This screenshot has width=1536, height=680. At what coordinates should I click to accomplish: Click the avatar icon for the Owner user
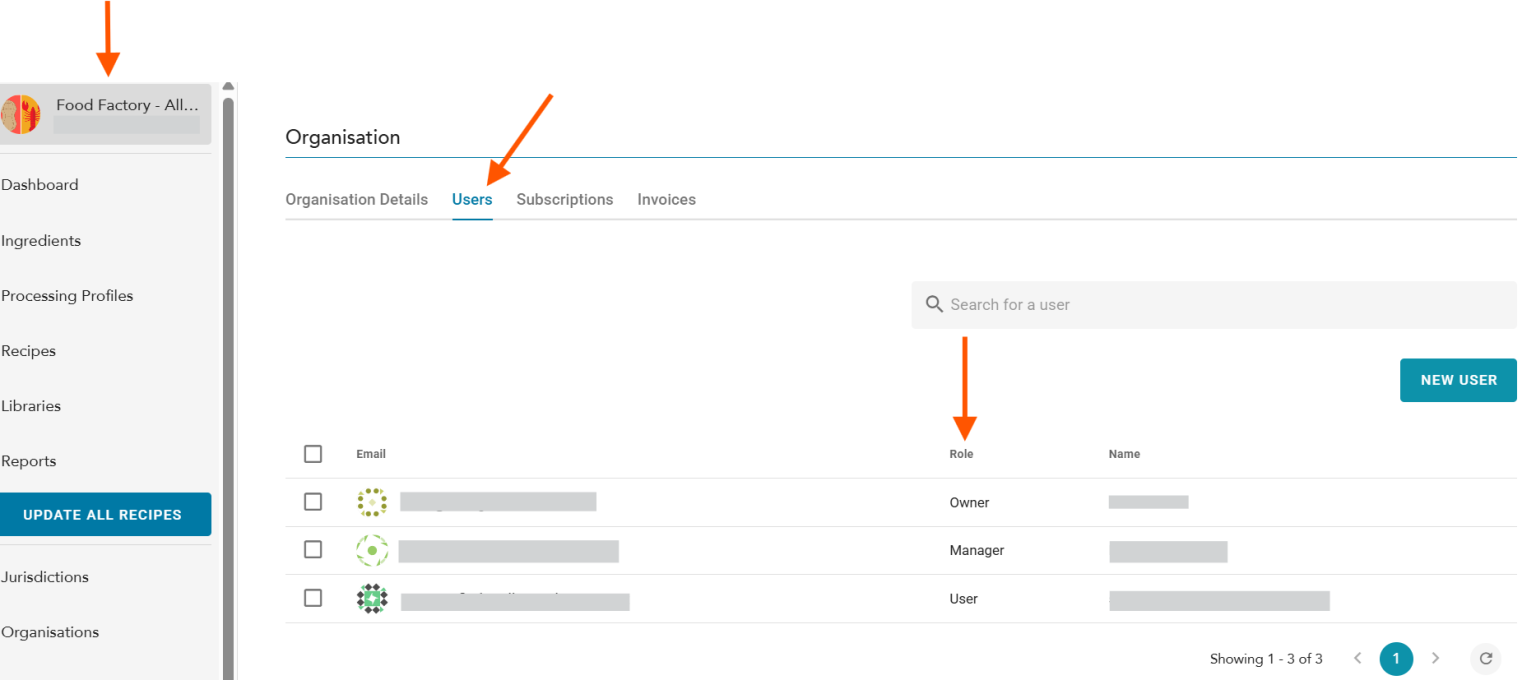click(372, 502)
